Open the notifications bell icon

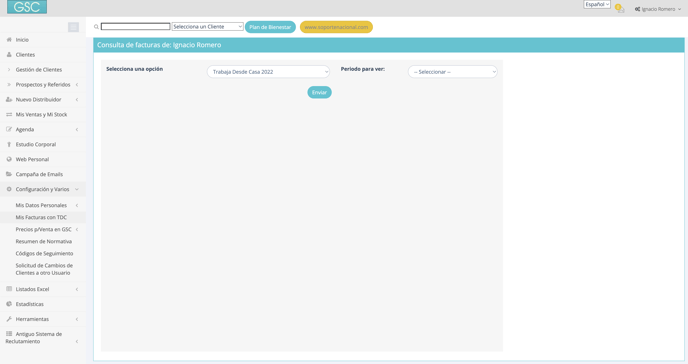coord(620,8)
